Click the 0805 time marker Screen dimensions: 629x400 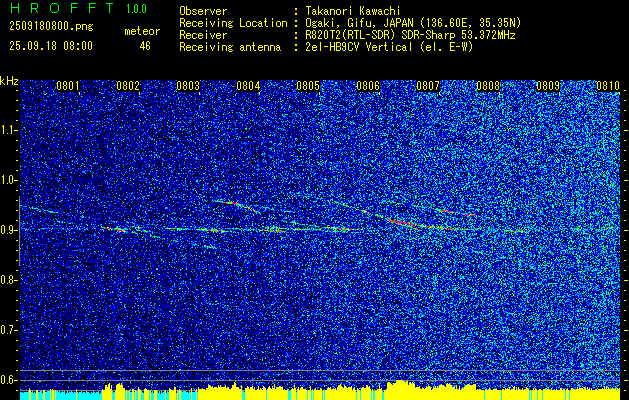click(x=308, y=86)
